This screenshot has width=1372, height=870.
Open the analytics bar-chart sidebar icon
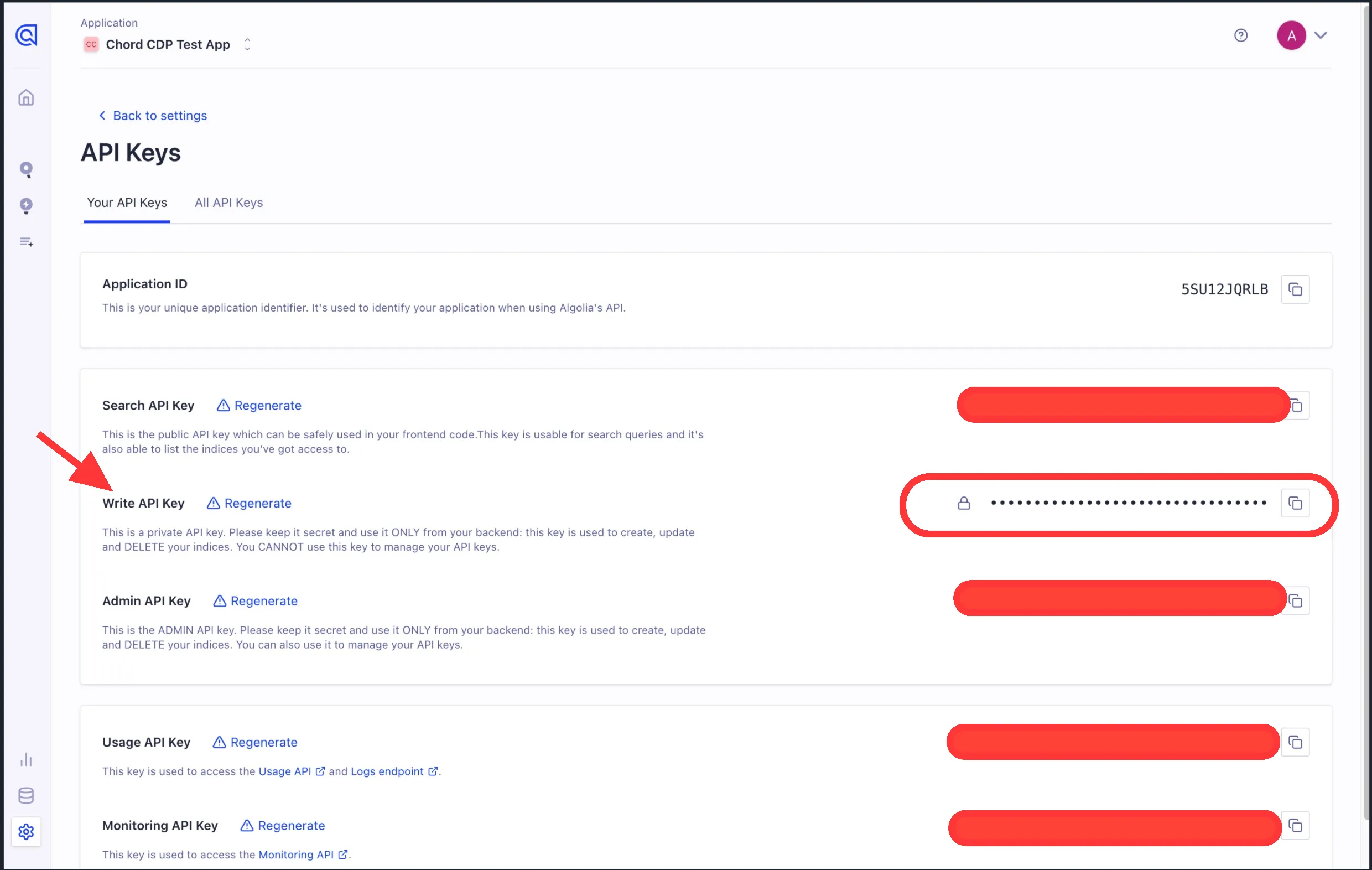26,759
